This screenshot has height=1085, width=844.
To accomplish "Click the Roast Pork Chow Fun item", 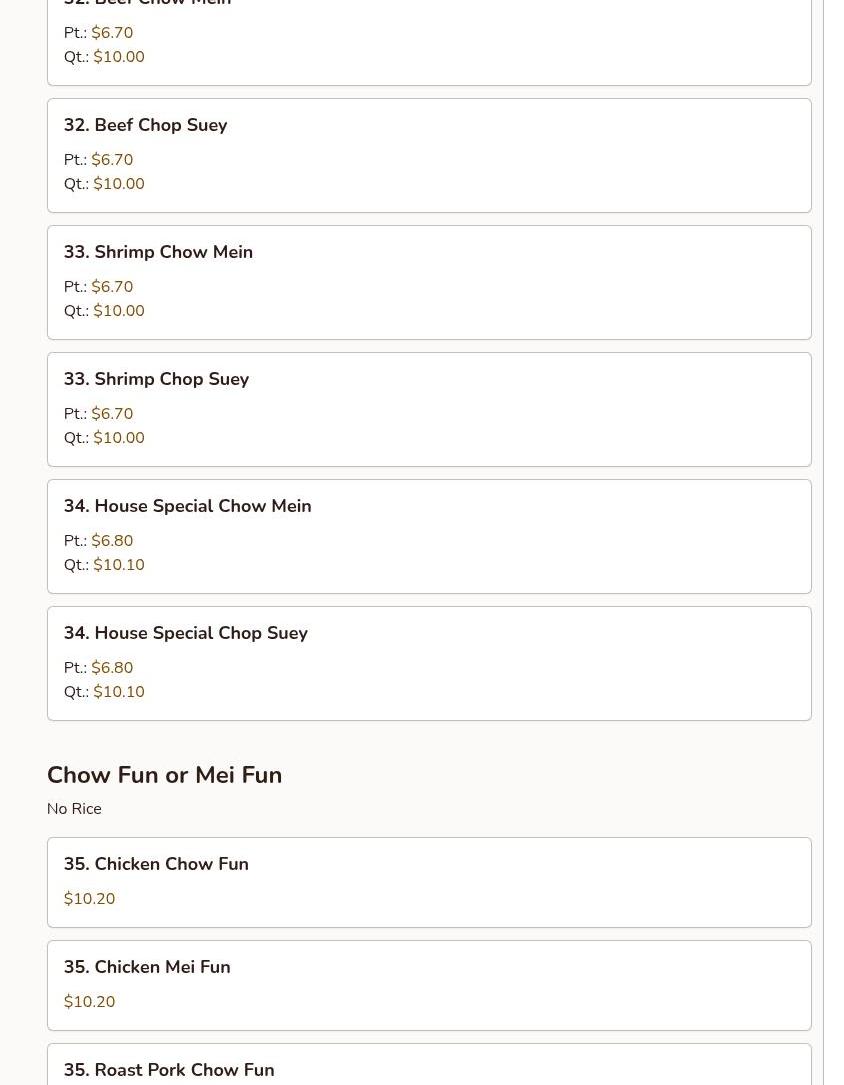I will click(x=169, y=1069).
